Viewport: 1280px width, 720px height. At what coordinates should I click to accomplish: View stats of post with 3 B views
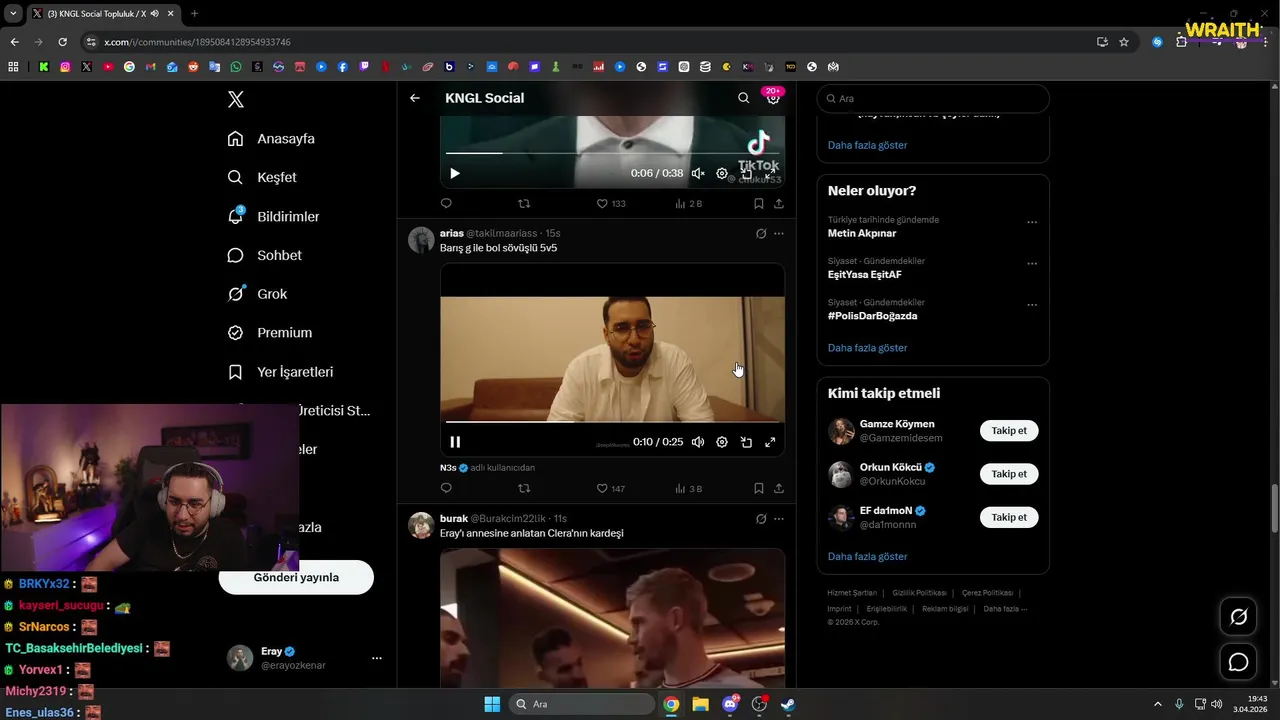689,488
